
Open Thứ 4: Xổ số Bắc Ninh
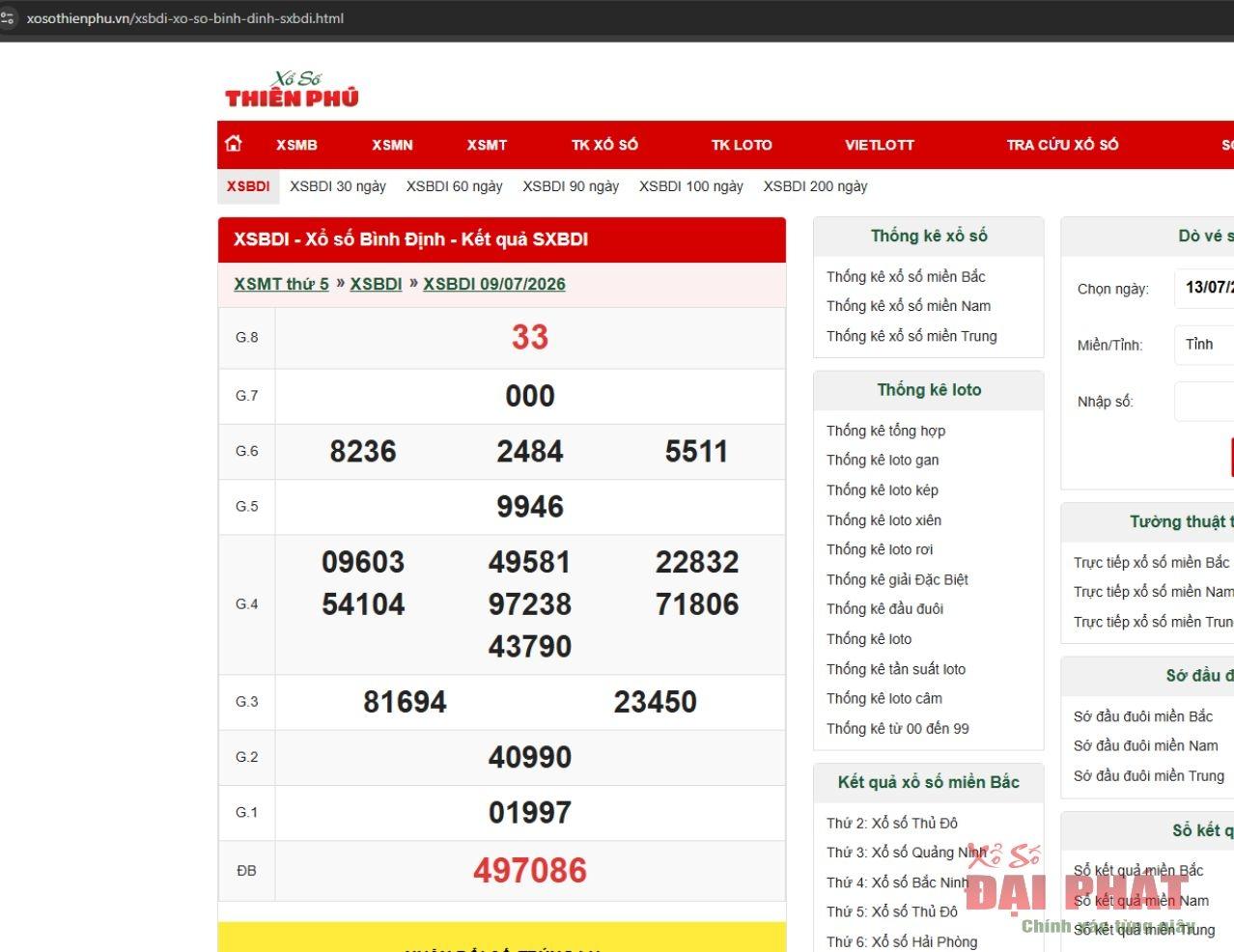898,882
